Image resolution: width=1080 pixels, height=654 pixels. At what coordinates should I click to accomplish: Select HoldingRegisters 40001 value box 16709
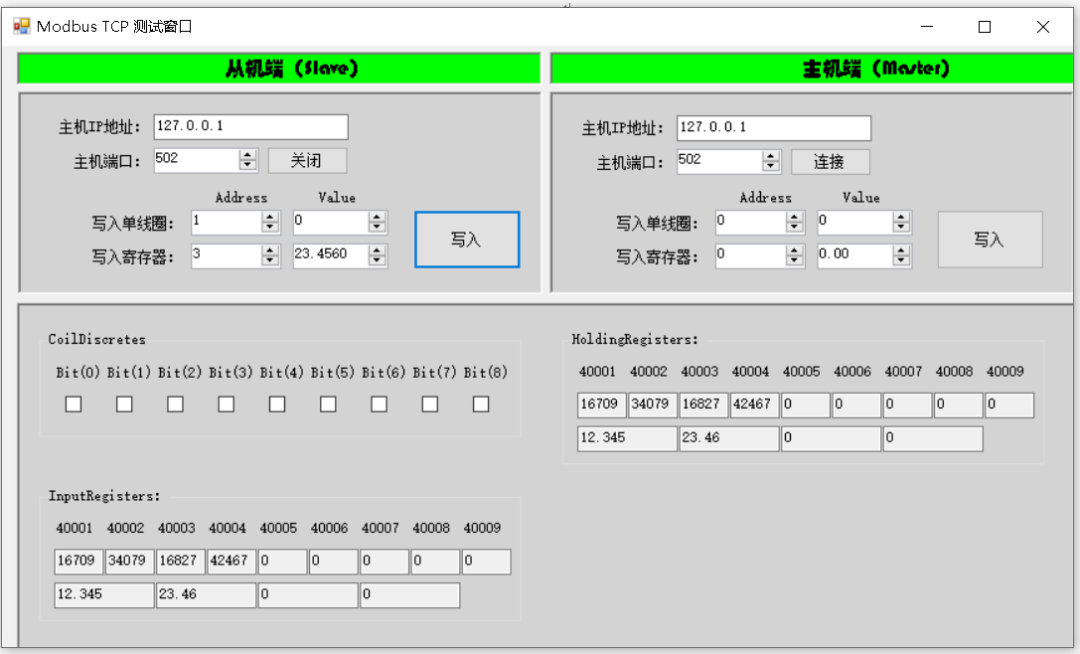click(601, 405)
